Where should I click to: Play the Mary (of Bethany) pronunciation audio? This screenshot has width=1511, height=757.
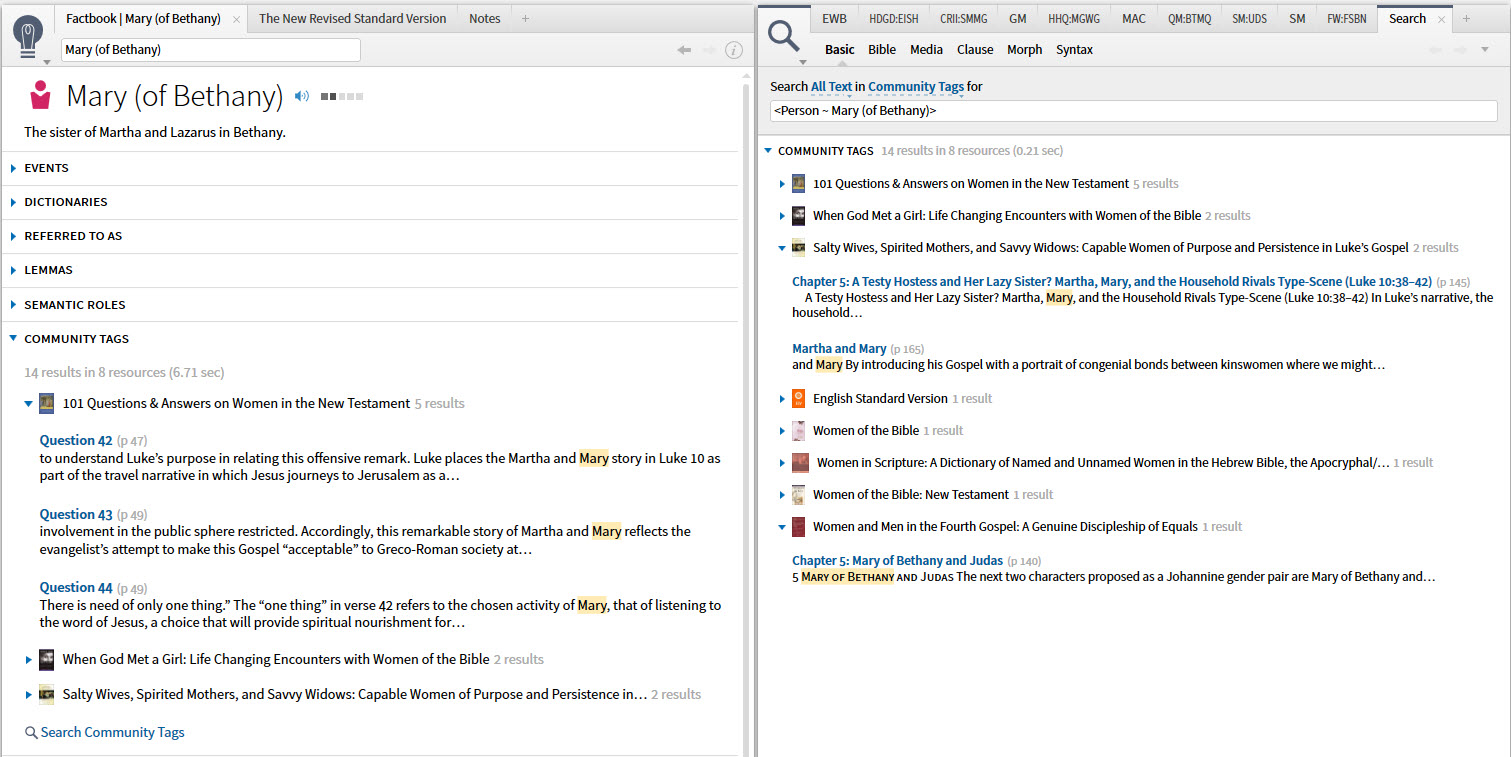click(x=302, y=96)
